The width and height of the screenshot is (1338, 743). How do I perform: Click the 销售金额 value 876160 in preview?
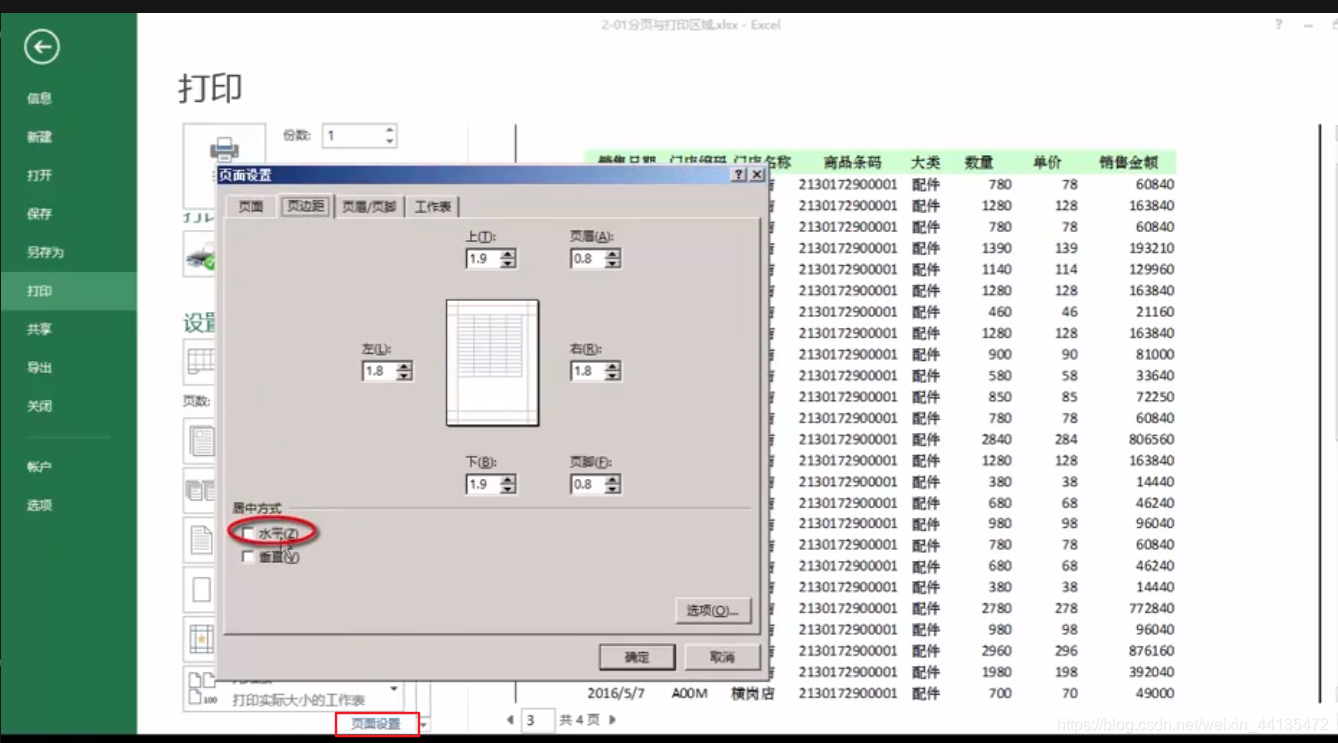click(1149, 651)
